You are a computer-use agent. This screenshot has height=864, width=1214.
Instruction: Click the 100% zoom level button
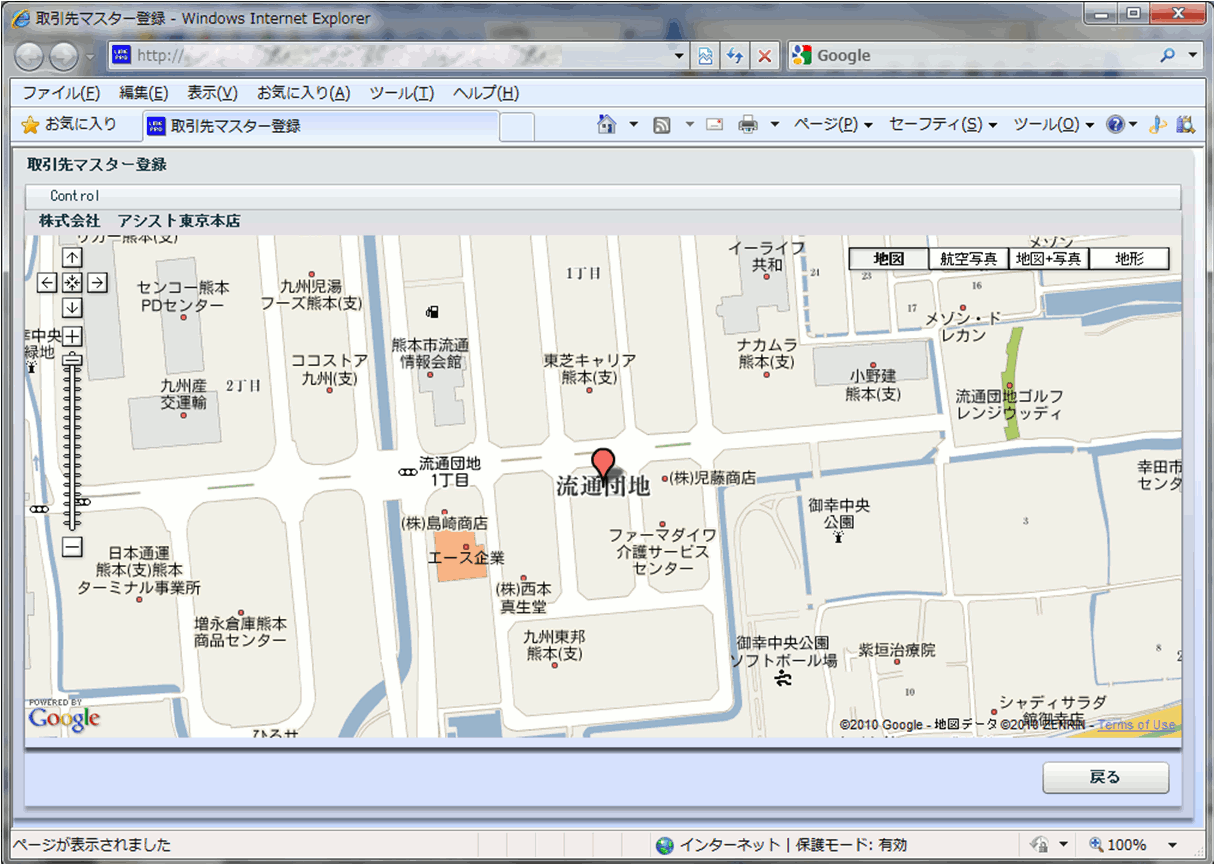coord(1118,846)
